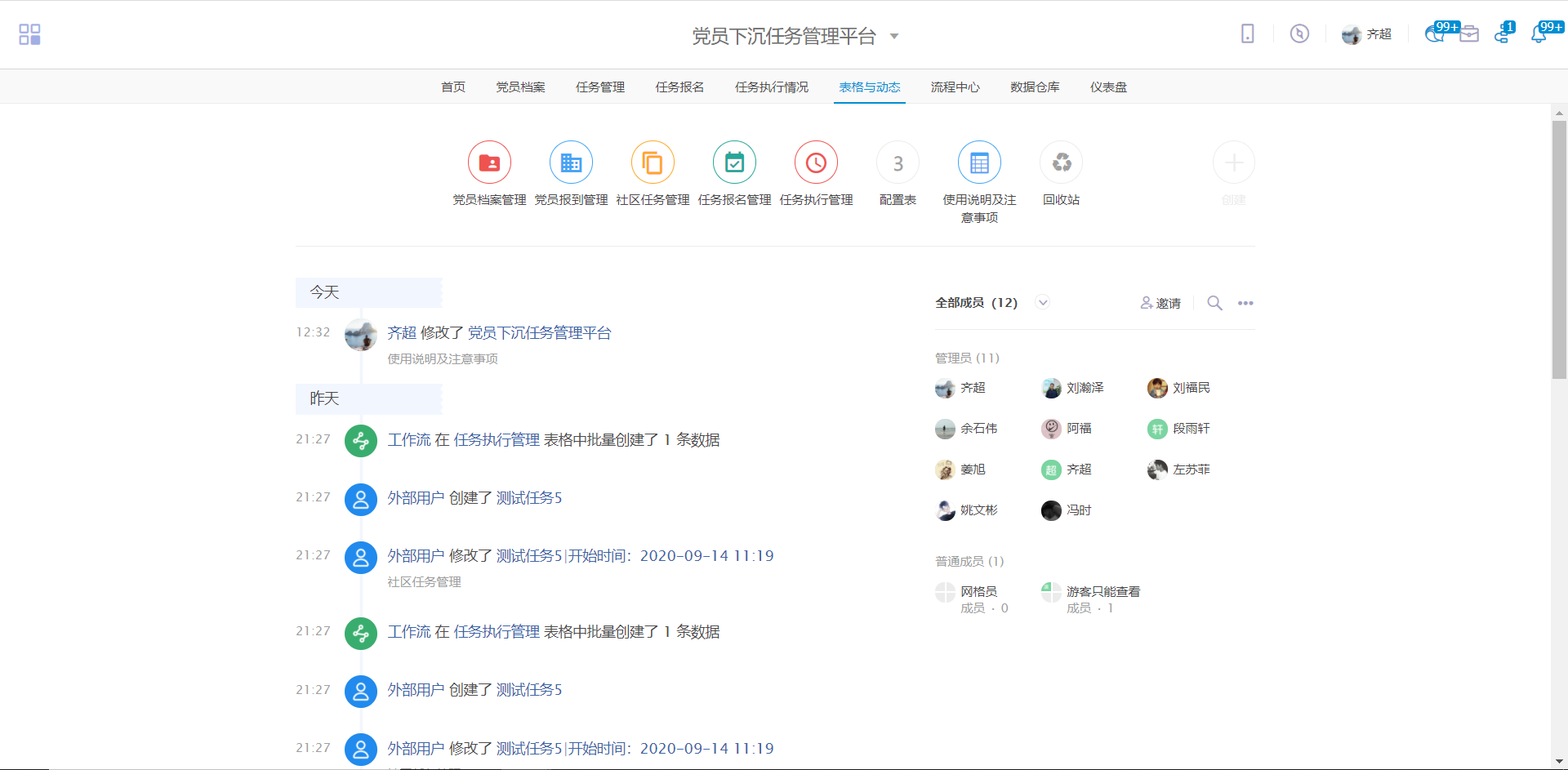Click the 邀请 invite button
The image size is (1568, 770).
pos(1160,303)
